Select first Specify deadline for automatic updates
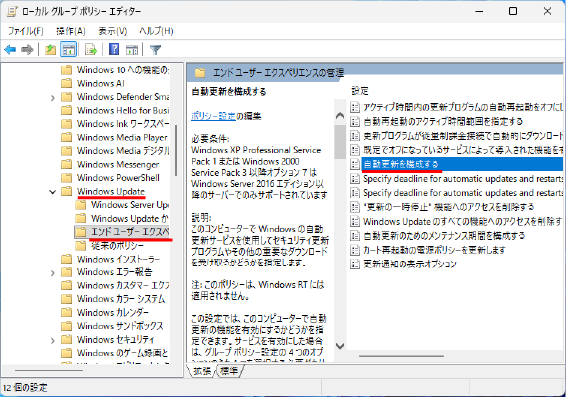 pyautogui.click(x=463, y=179)
